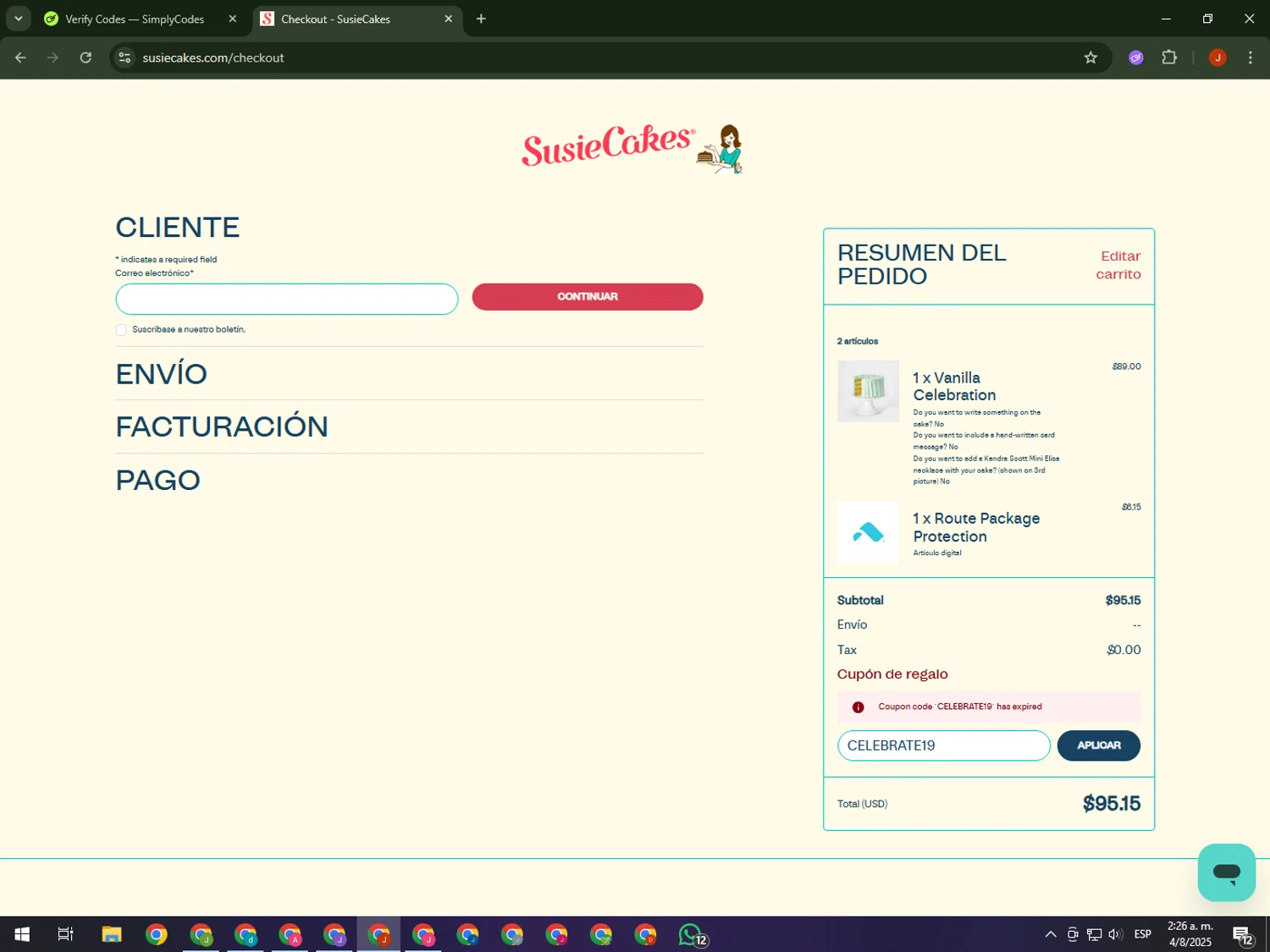Image resolution: width=1270 pixels, height=952 pixels.
Task: Click the Editar carrito link
Action: [1118, 265]
